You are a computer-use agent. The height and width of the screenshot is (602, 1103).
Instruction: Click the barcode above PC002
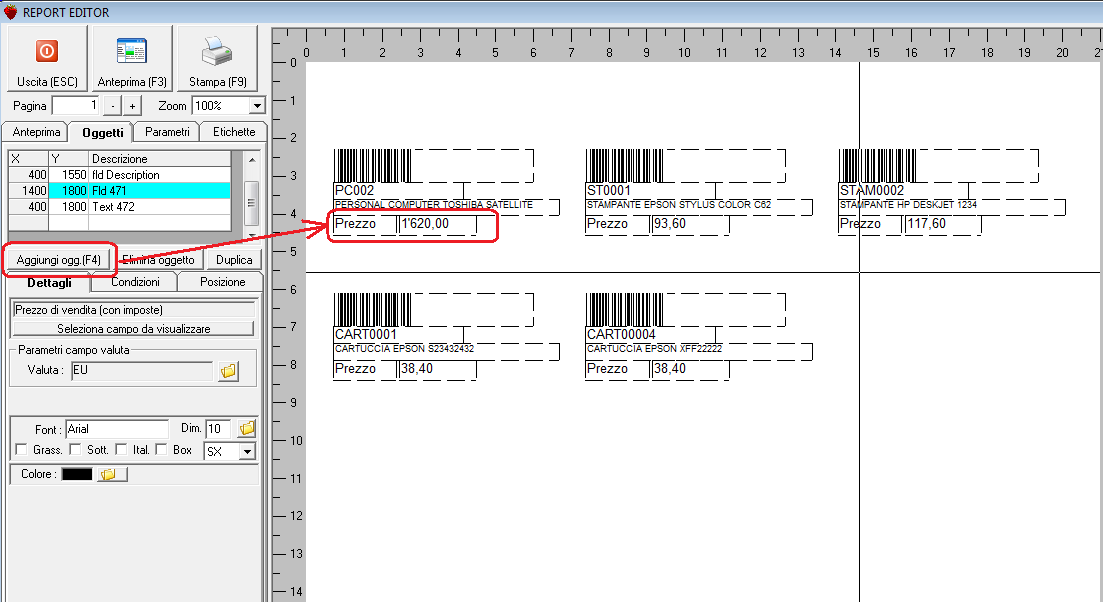[x=373, y=166]
